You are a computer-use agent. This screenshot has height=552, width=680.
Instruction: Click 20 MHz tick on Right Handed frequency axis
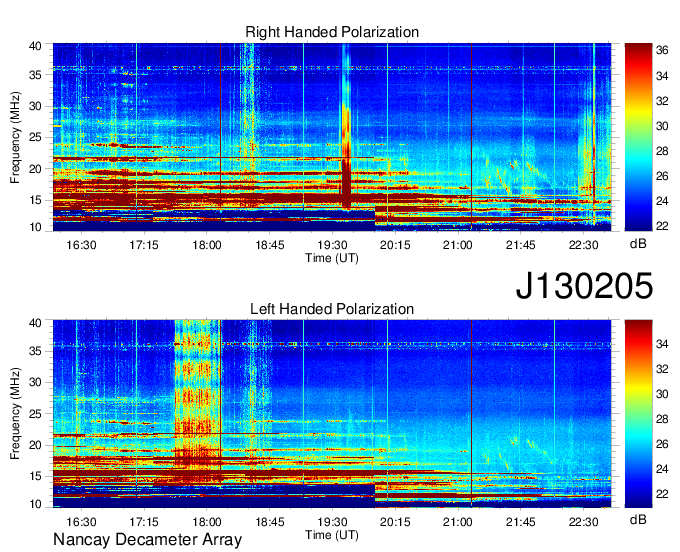click(35, 169)
